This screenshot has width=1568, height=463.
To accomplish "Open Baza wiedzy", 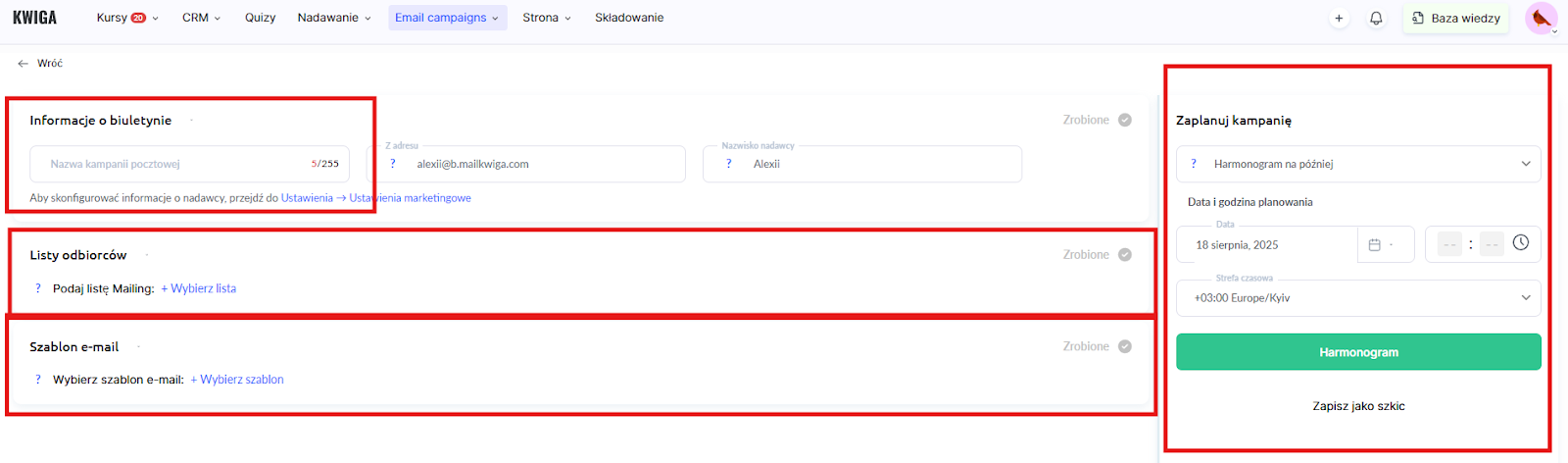I will point(1455,18).
